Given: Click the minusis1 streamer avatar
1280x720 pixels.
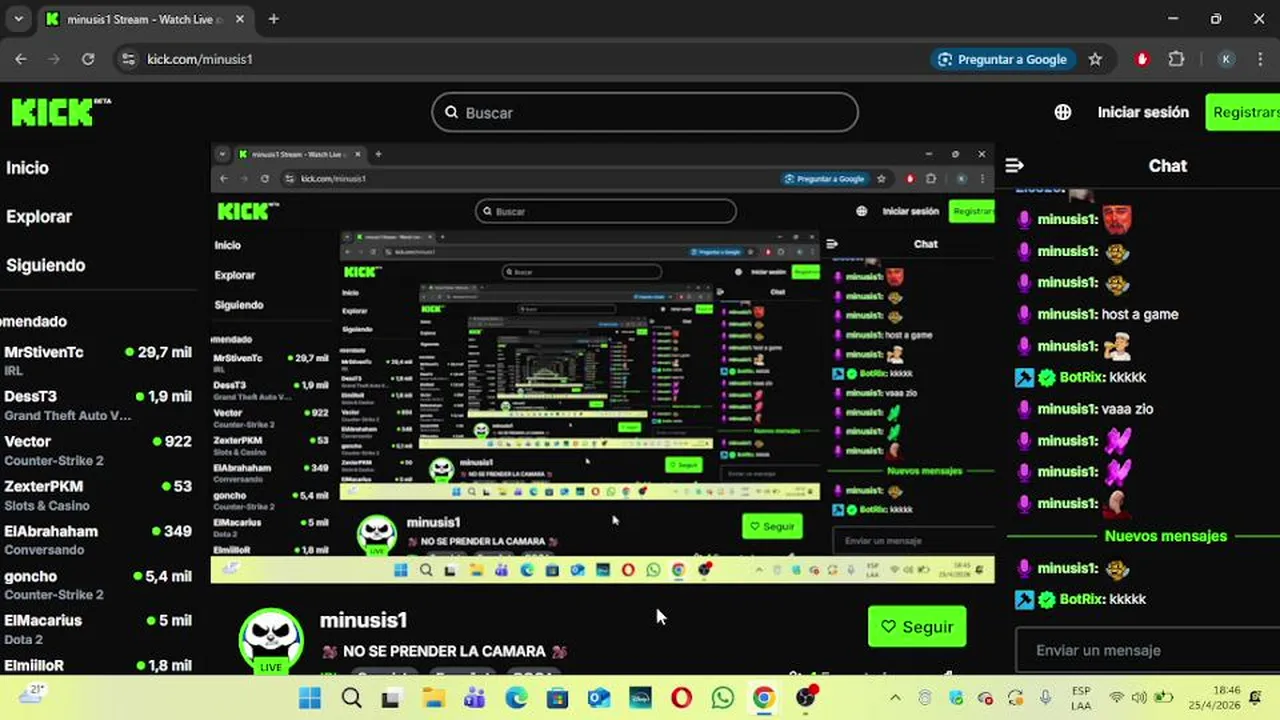Looking at the screenshot, I should click(271, 639).
